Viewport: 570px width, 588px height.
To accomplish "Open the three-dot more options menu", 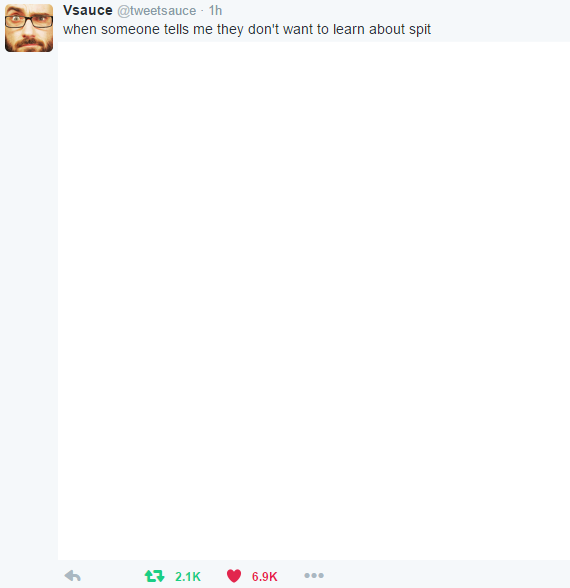I will (314, 575).
